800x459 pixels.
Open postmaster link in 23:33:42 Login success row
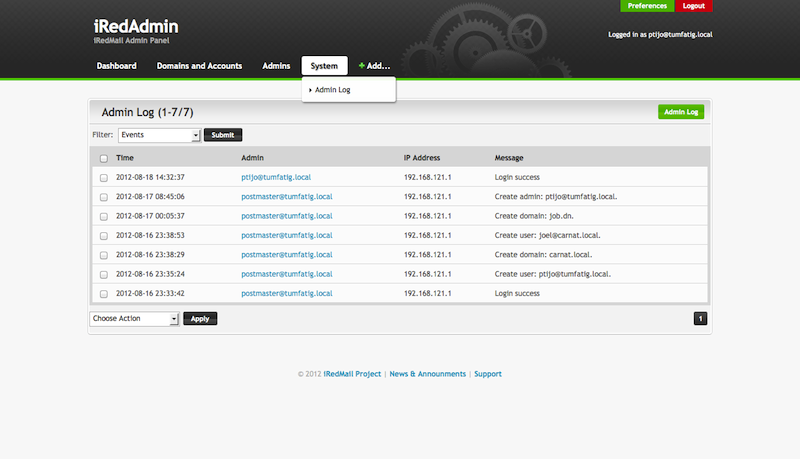pyautogui.click(x=287, y=294)
